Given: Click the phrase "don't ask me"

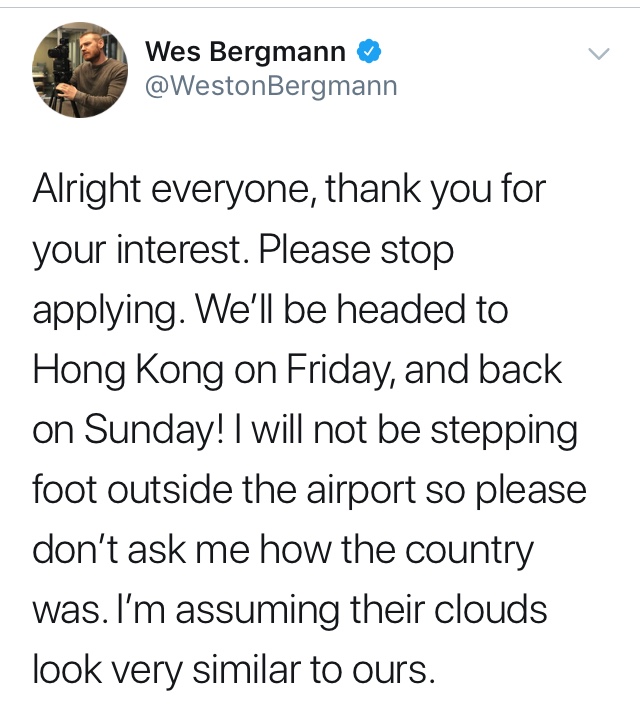Looking at the screenshot, I should tap(141, 551).
